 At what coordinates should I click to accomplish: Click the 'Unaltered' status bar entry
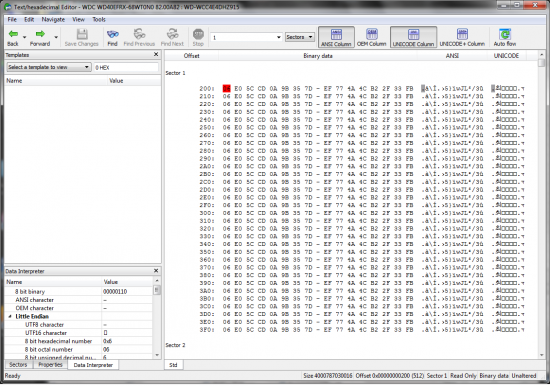[x=524, y=376]
